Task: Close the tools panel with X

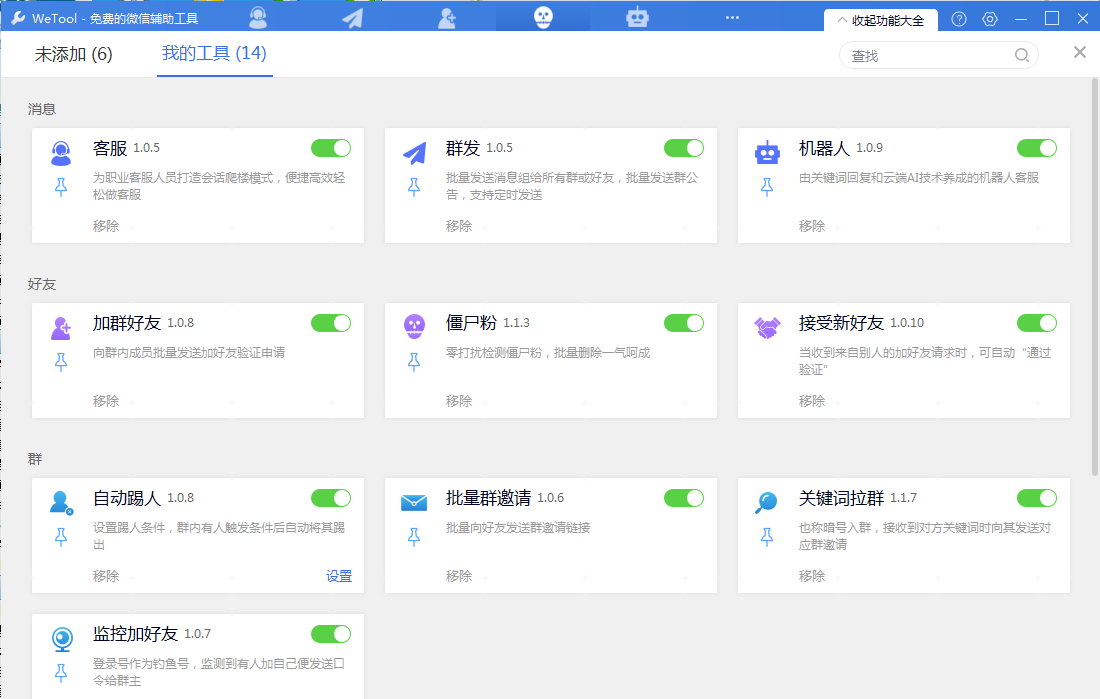Action: [x=1080, y=53]
